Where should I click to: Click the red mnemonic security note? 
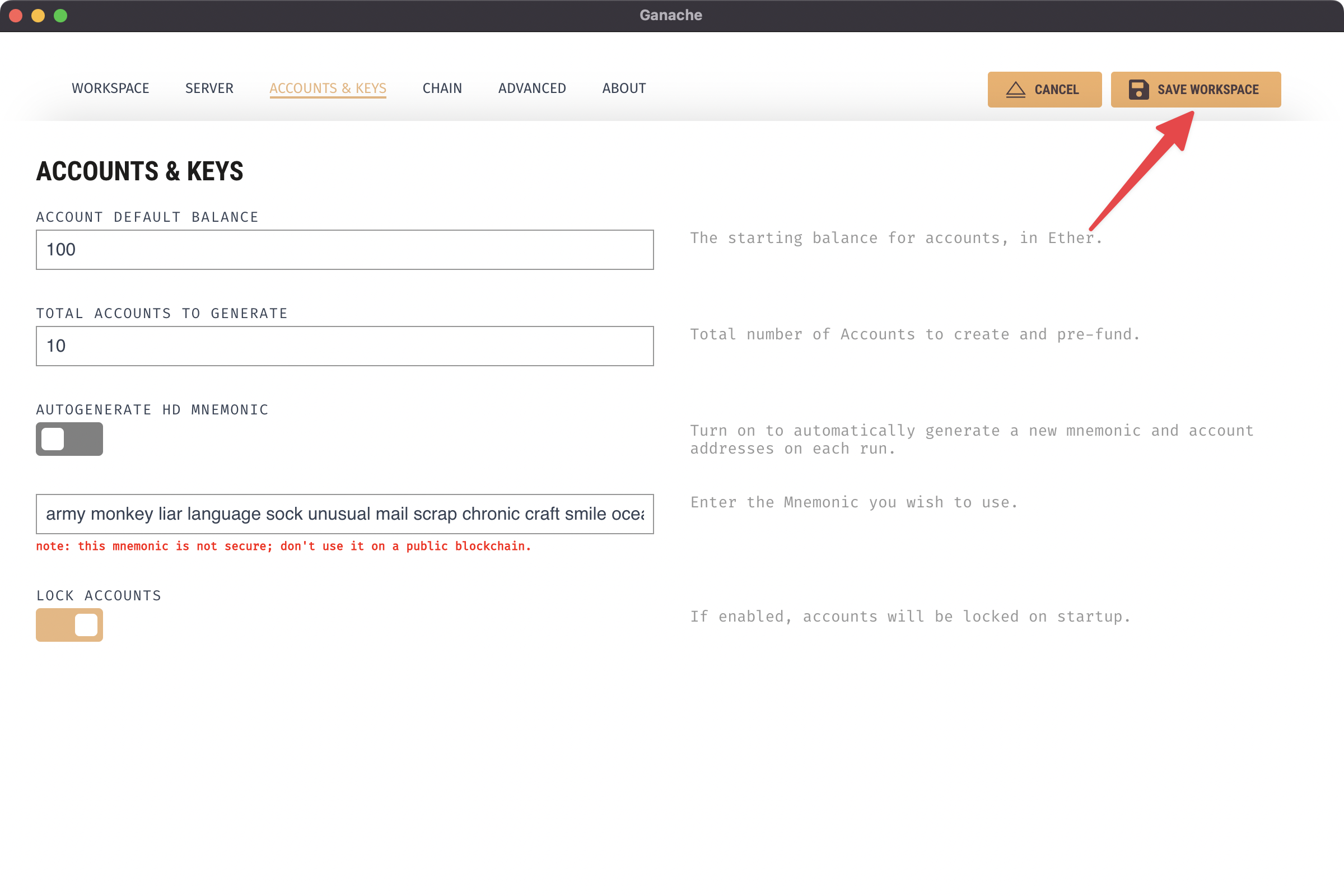283,545
